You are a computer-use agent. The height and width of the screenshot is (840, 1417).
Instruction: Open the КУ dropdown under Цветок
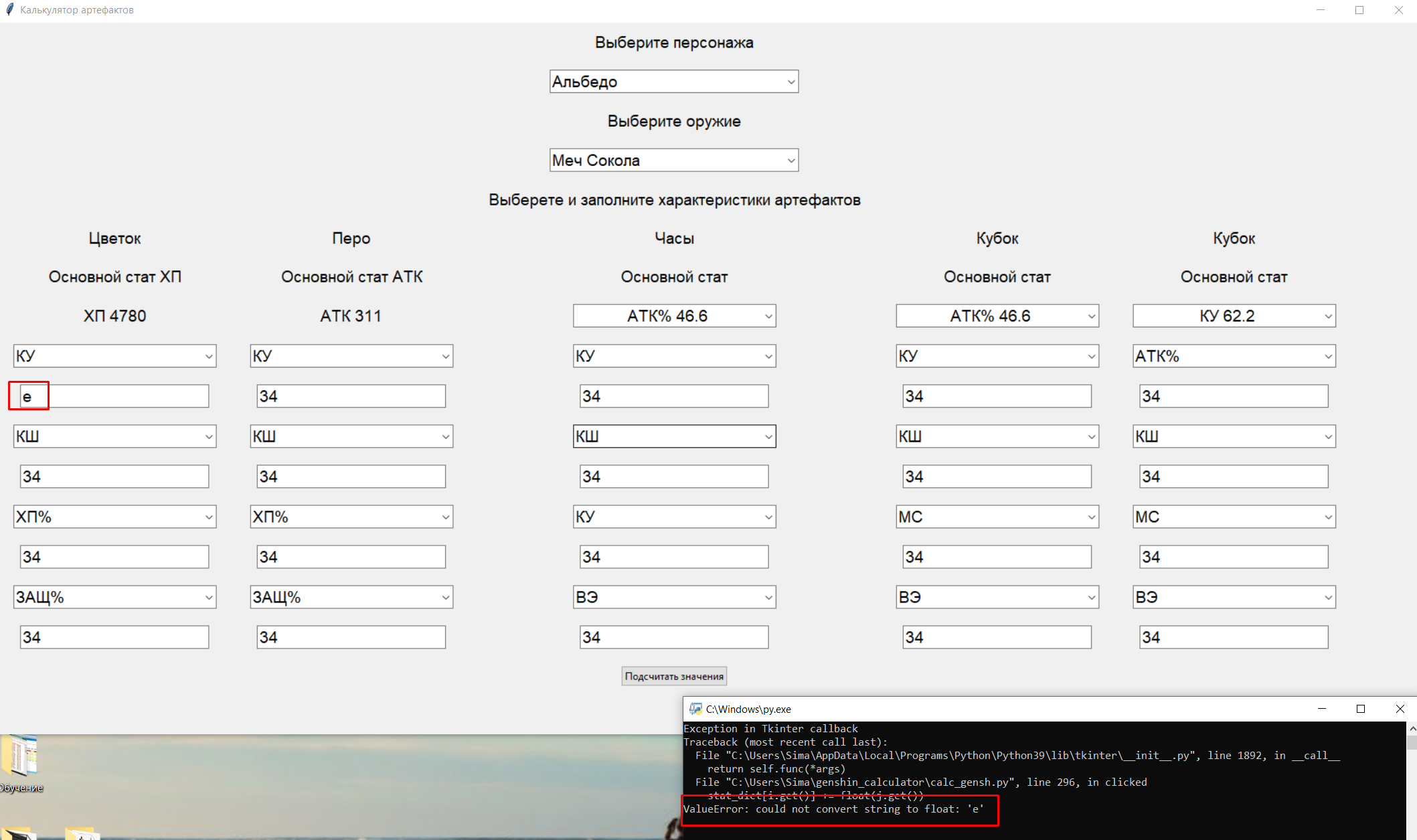114,355
